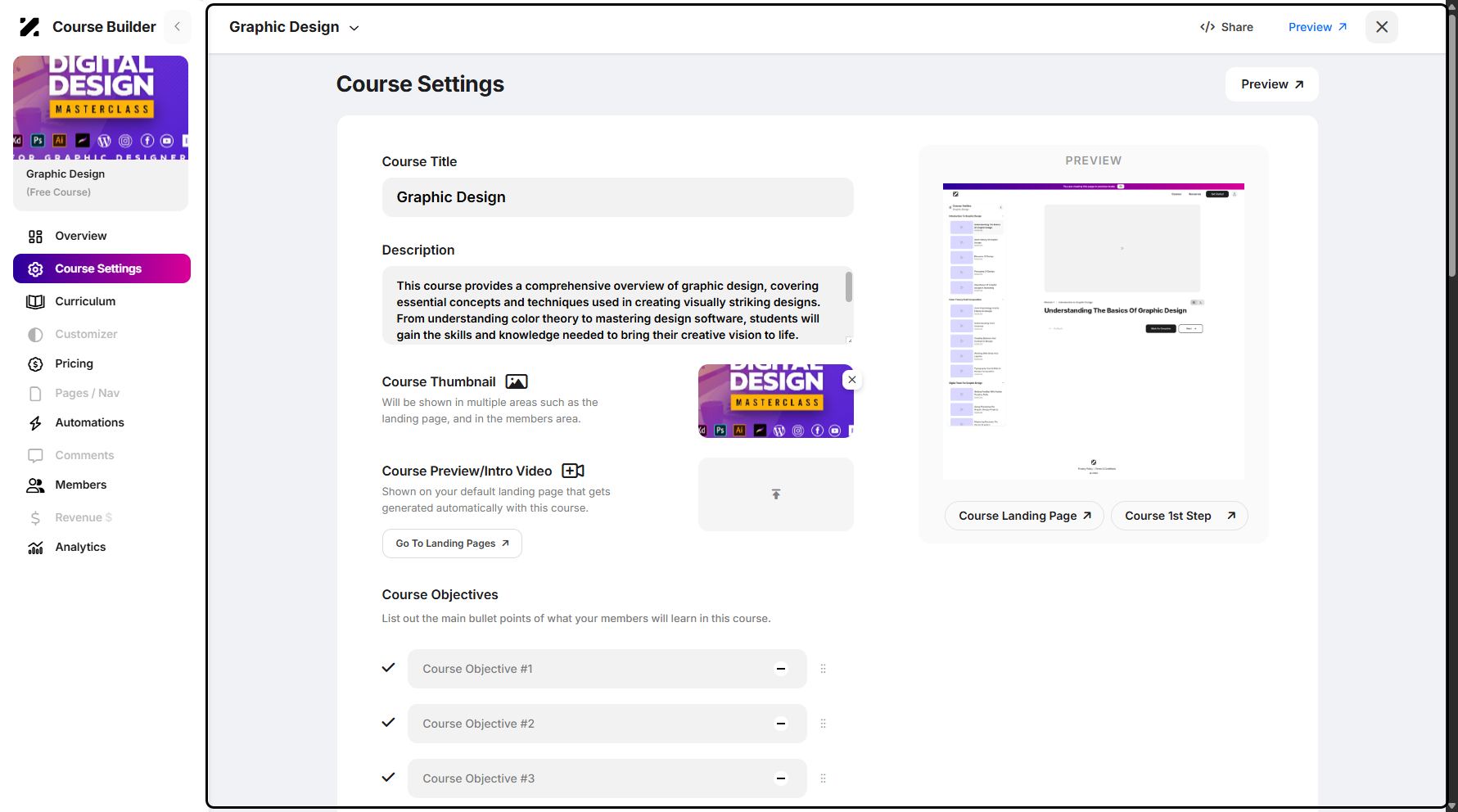This screenshot has width=1458, height=812.
Task: Remove Course Objective #3 with minus icon
Action: (x=781, y=778)
